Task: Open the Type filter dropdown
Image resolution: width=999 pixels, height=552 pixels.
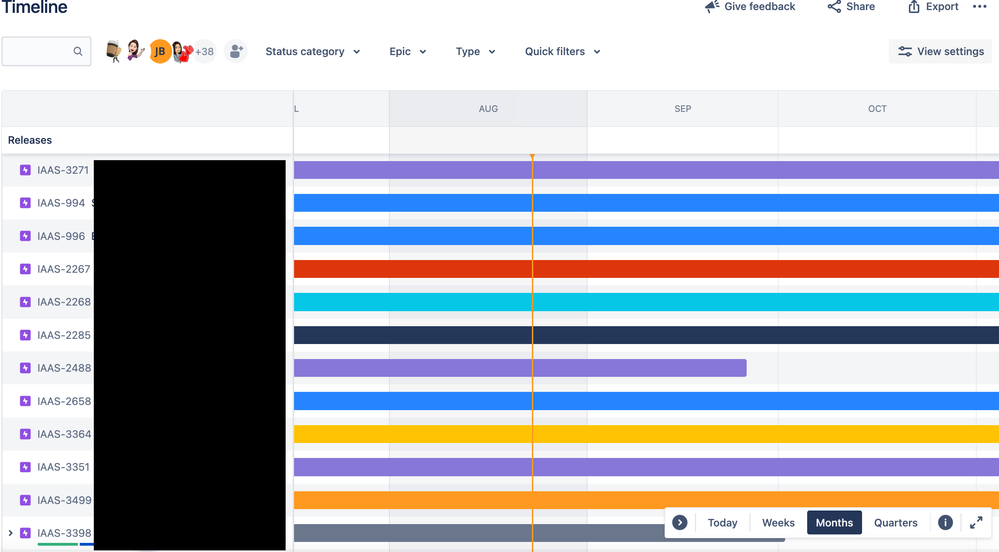Action: [x=475, y=52]
